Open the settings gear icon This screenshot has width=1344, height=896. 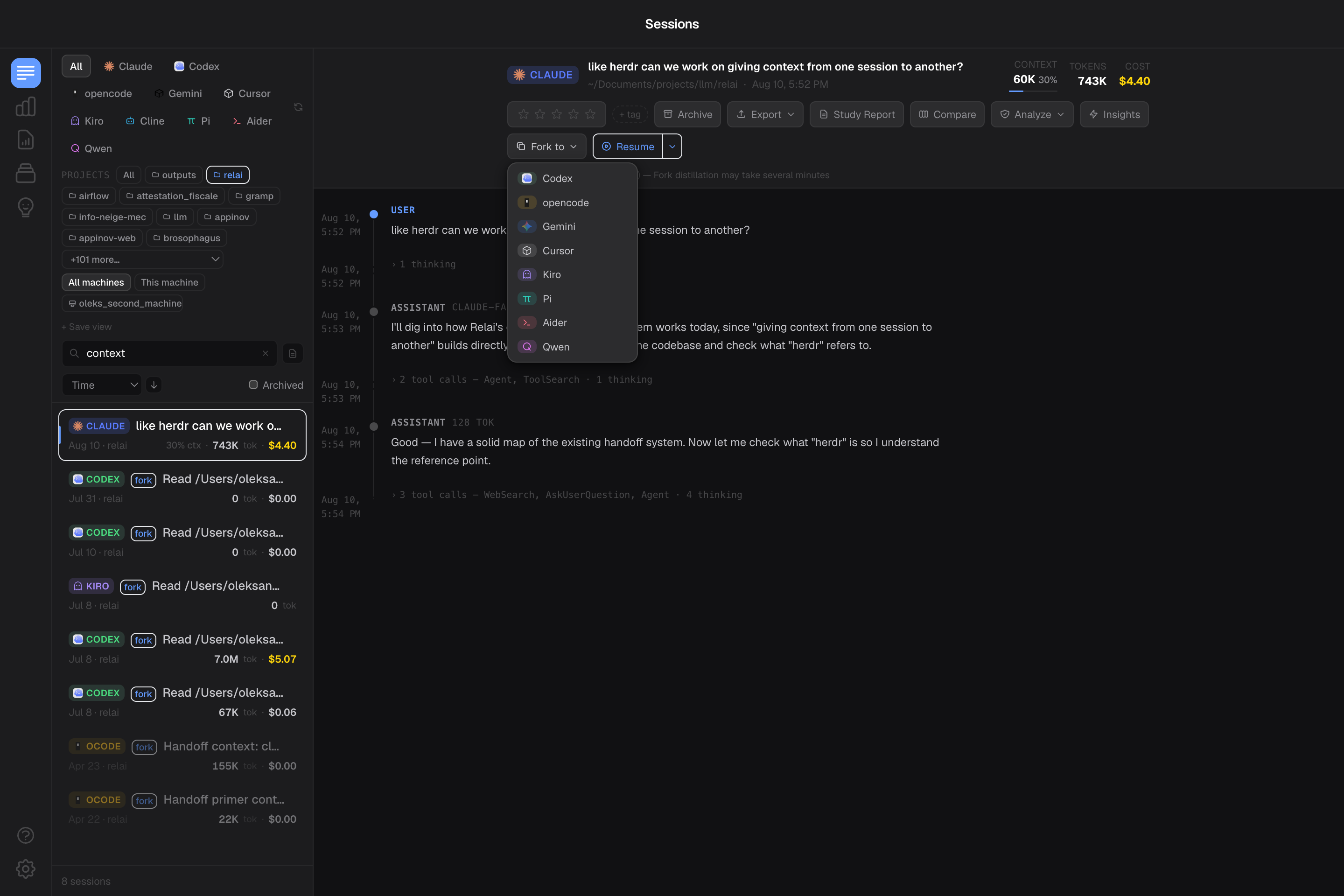tap(26, 868)
